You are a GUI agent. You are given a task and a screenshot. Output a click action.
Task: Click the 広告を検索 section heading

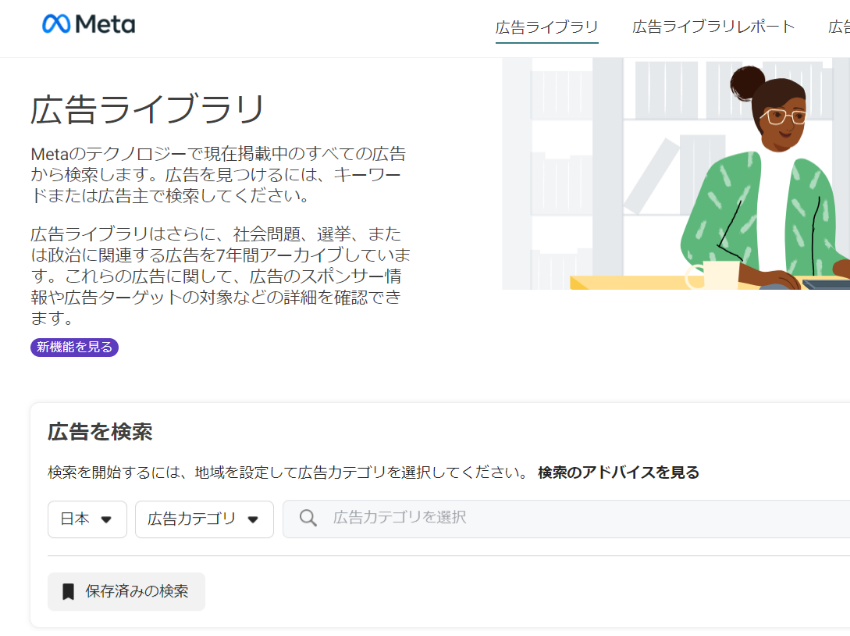point(100,432)
